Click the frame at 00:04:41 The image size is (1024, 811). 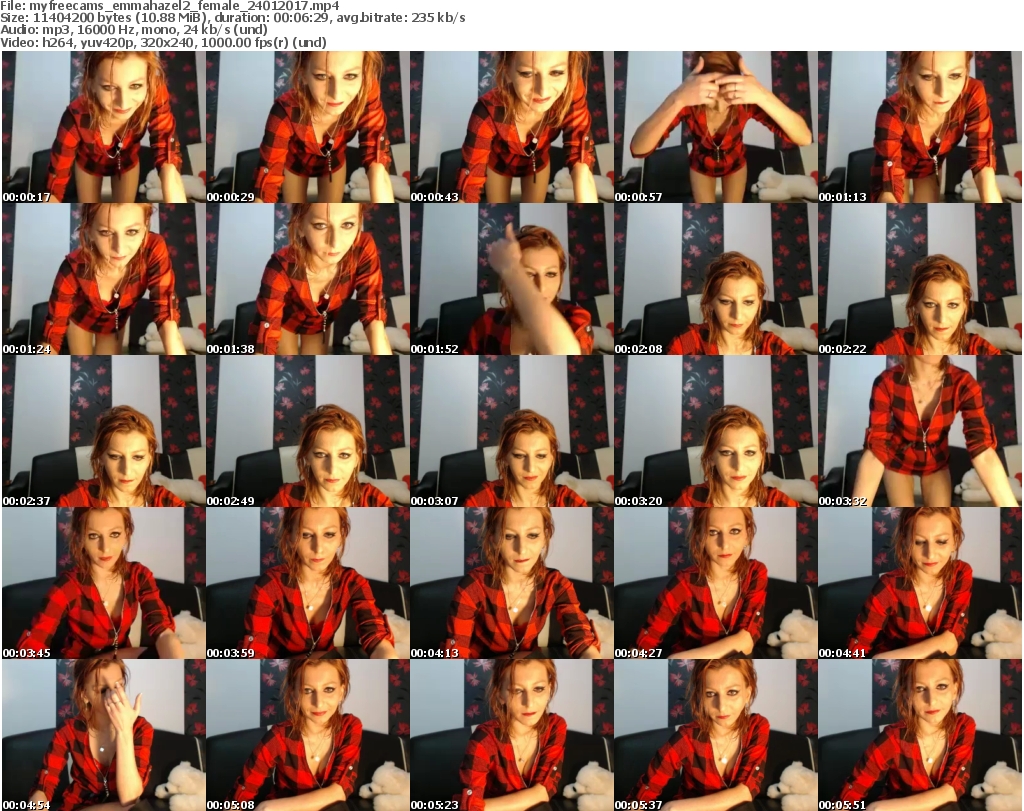pyautogui.click(x=920, y=583)
